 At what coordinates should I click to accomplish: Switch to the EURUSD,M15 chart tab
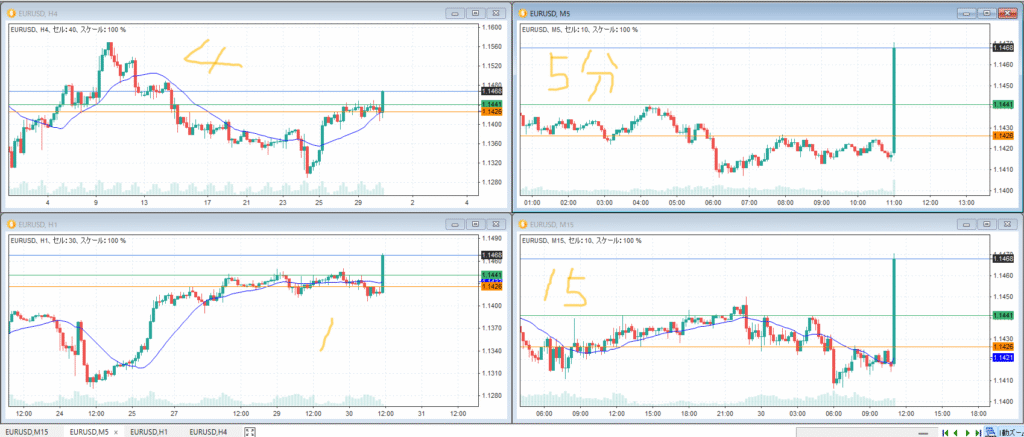(x=28, y=431)
